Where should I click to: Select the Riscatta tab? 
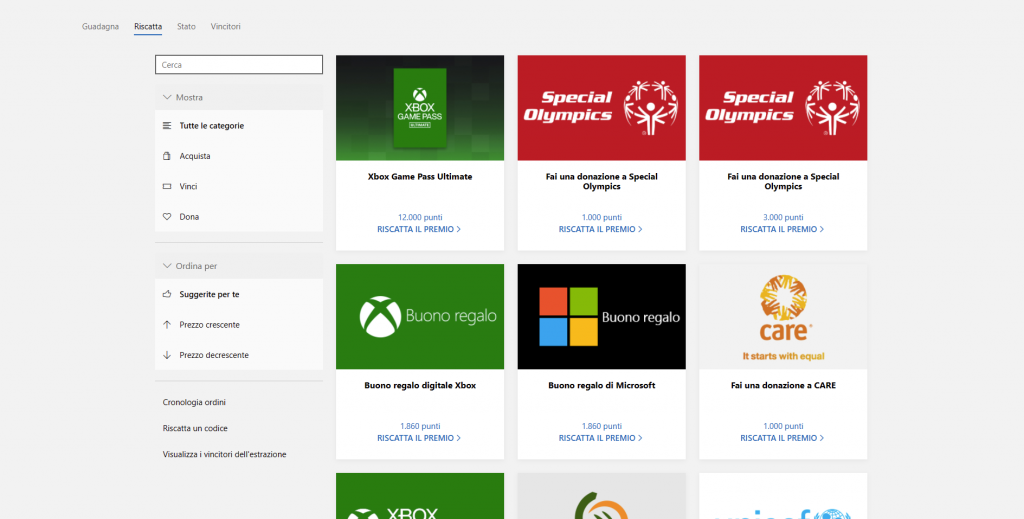[x=148, y=27]
